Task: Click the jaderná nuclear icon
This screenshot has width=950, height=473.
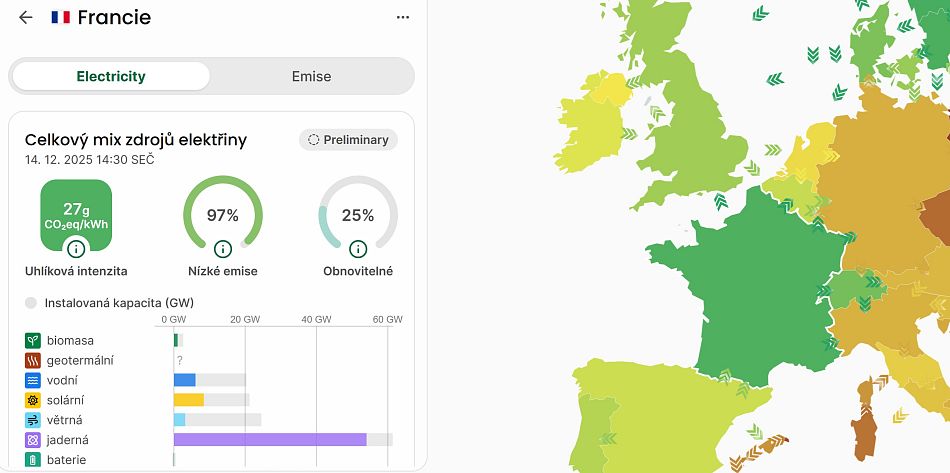Action: 32,440
